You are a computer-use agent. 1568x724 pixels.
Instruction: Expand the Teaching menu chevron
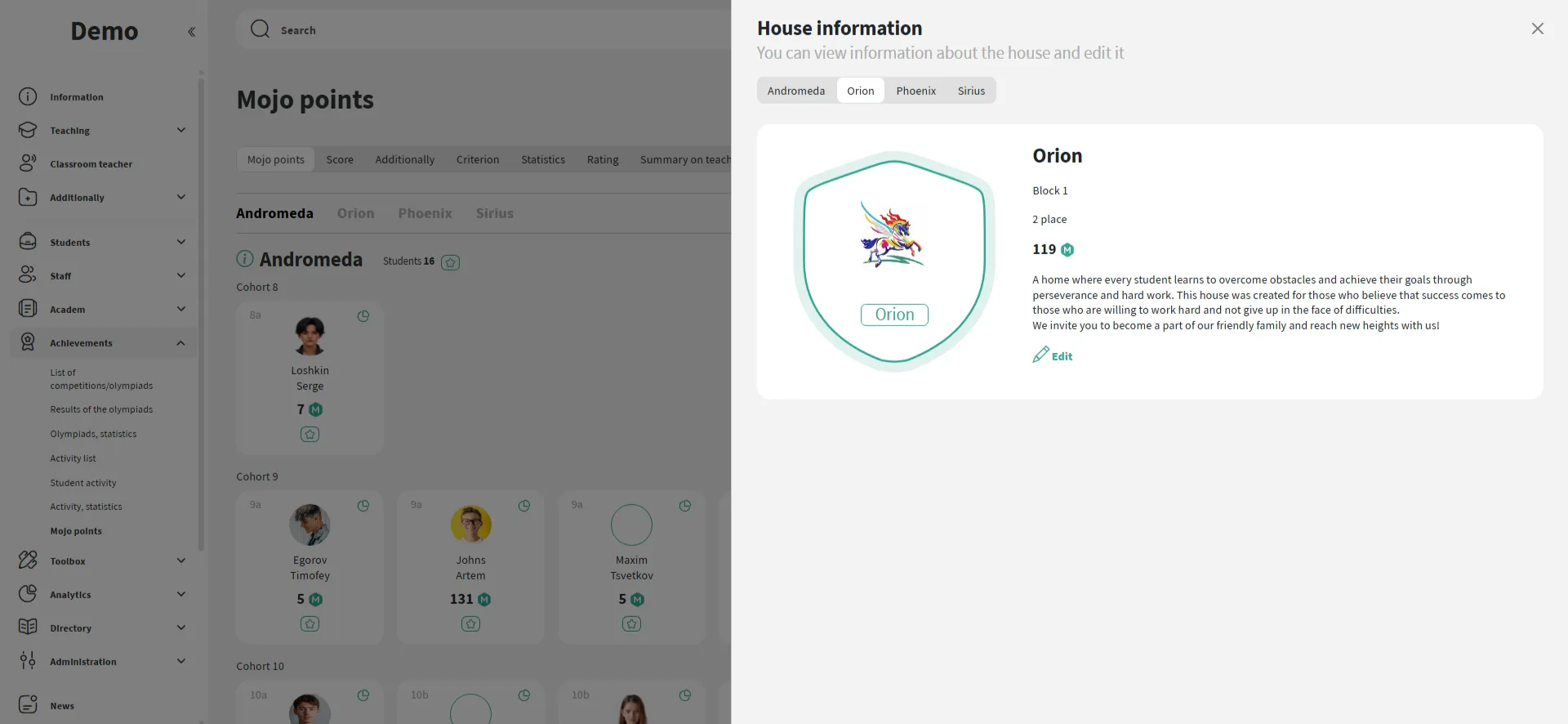coord(181,130)
